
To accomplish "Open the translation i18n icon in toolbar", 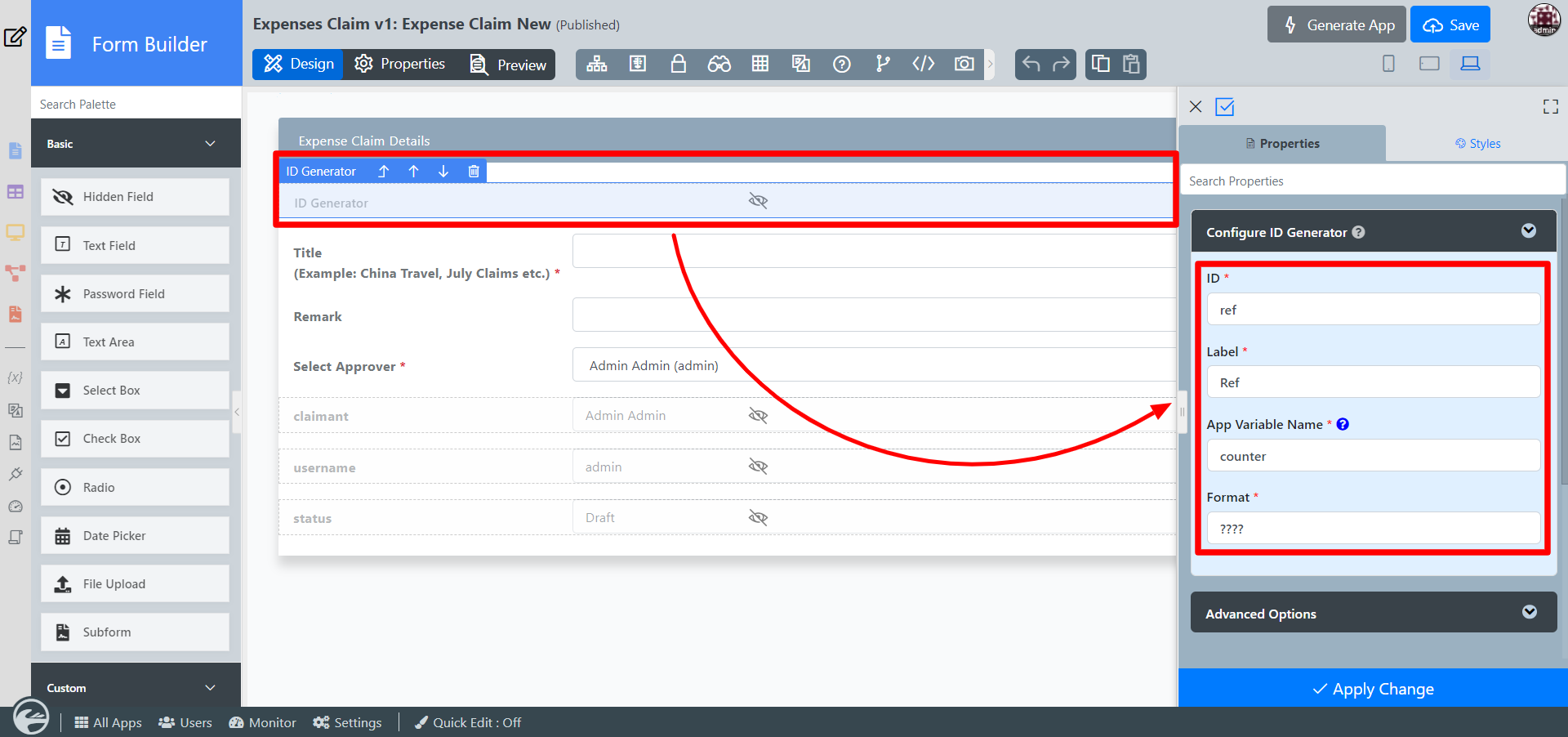I will click(x=801, y=64).
